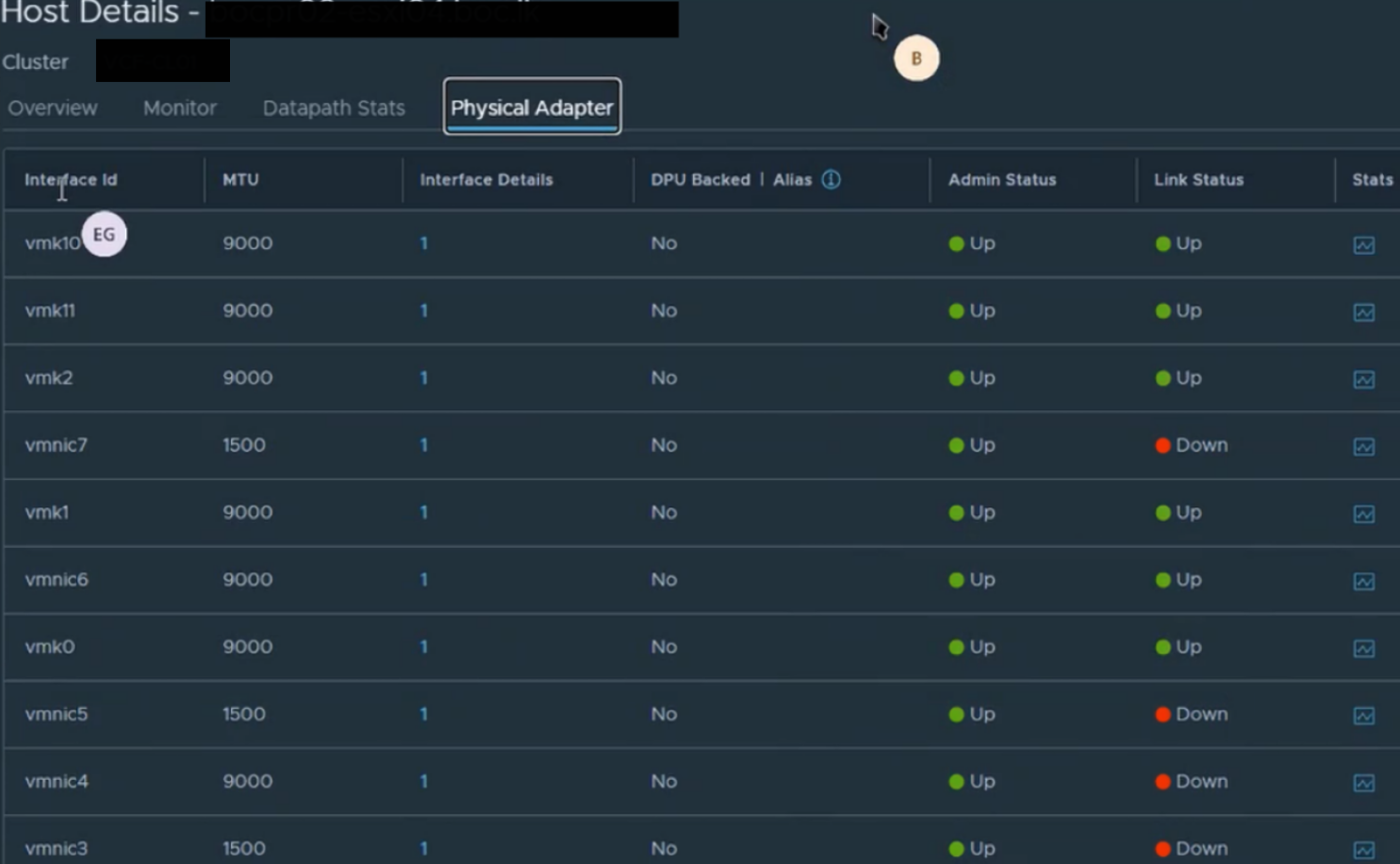This screenshot has height=864, width=1400.
Task: Click the B user avatar badge
Action: [915, 58]
